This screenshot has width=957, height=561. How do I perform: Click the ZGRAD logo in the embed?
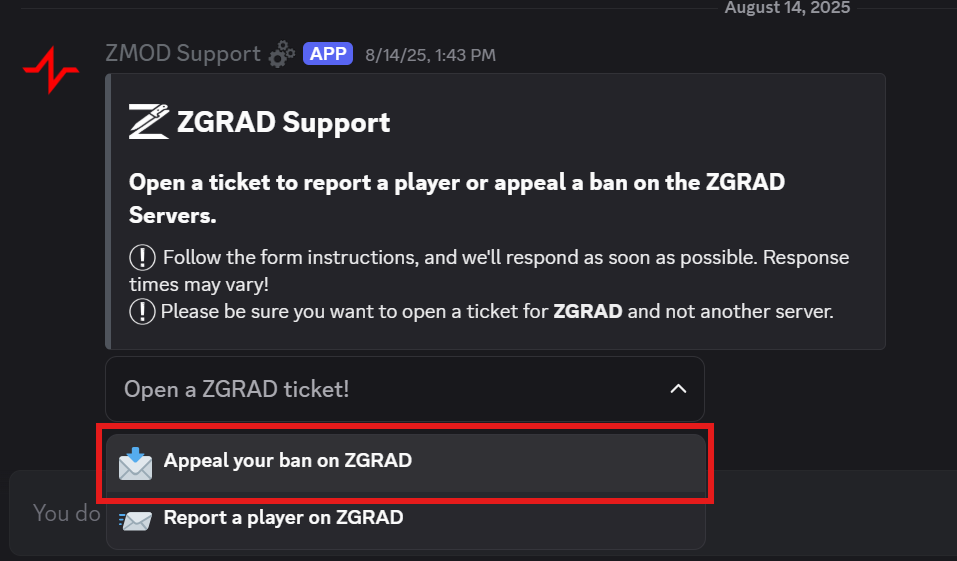click(148, 122)
